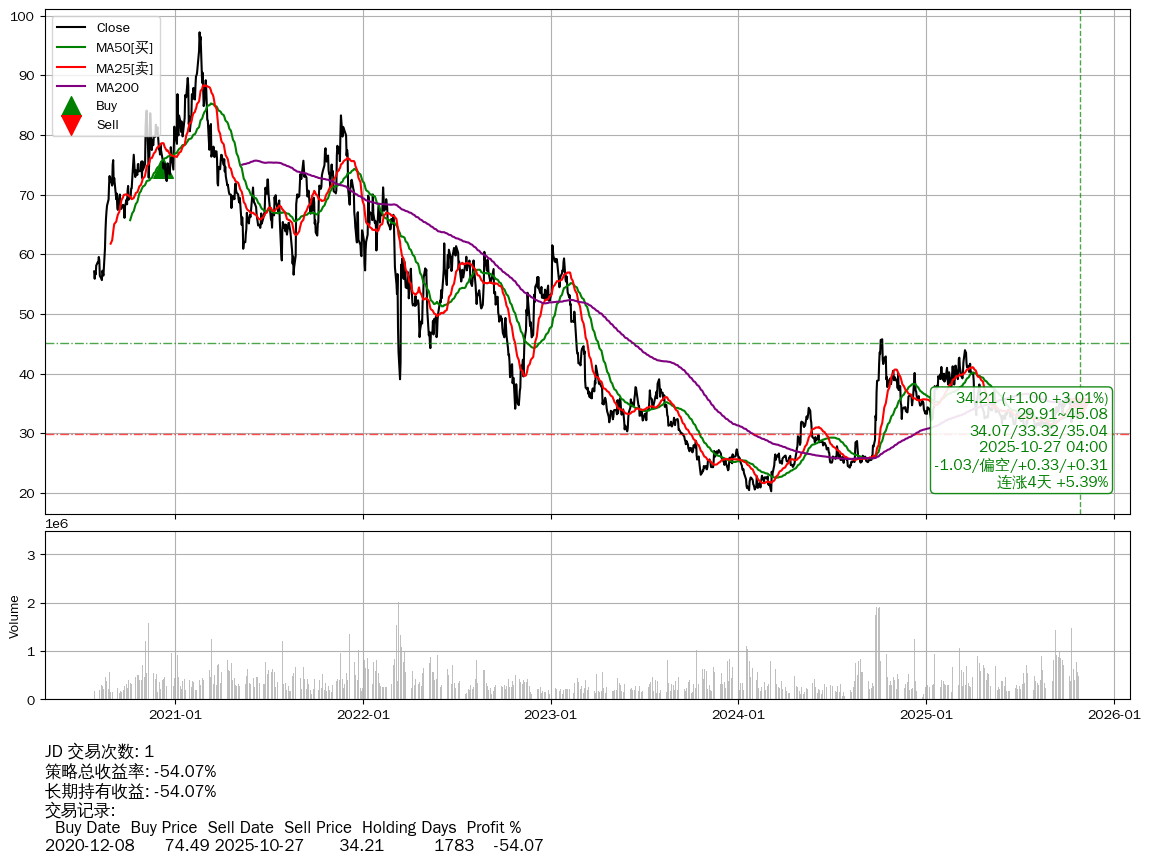Screen dimensions: 1151x863
Task: Click the 2023-01 x-axis date label
Action: (x=551, y=715)
